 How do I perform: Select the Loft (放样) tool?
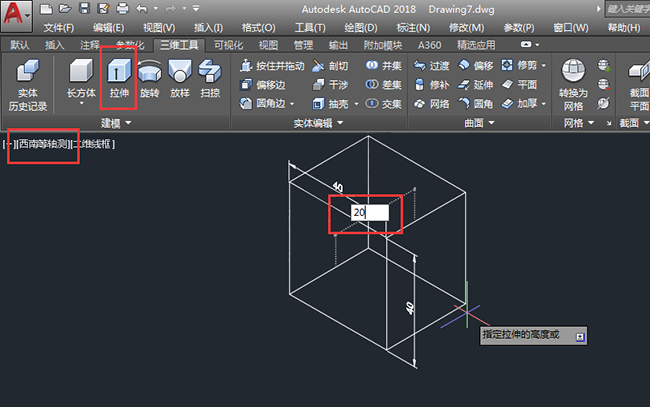pyautogui.click(x=179, y=78)
